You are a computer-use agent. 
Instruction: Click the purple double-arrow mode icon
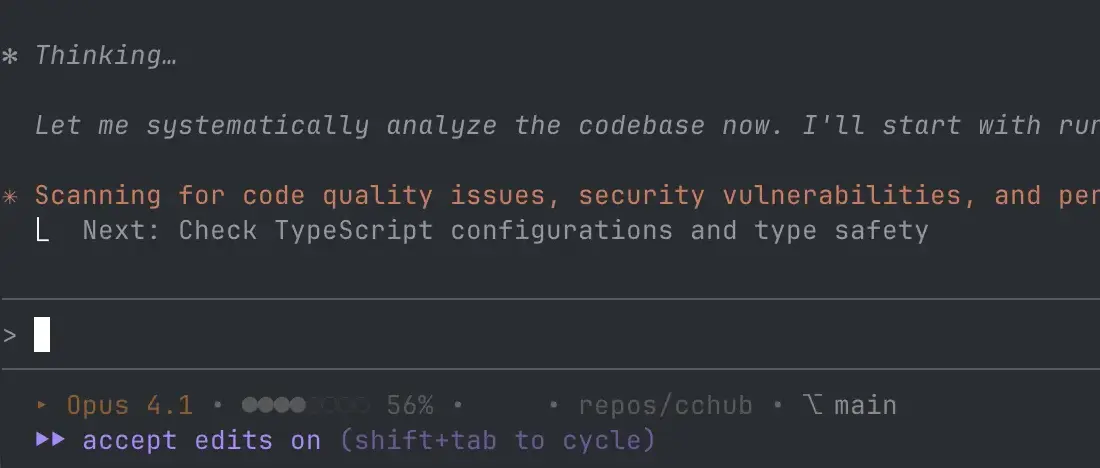[x=49, y=440]
